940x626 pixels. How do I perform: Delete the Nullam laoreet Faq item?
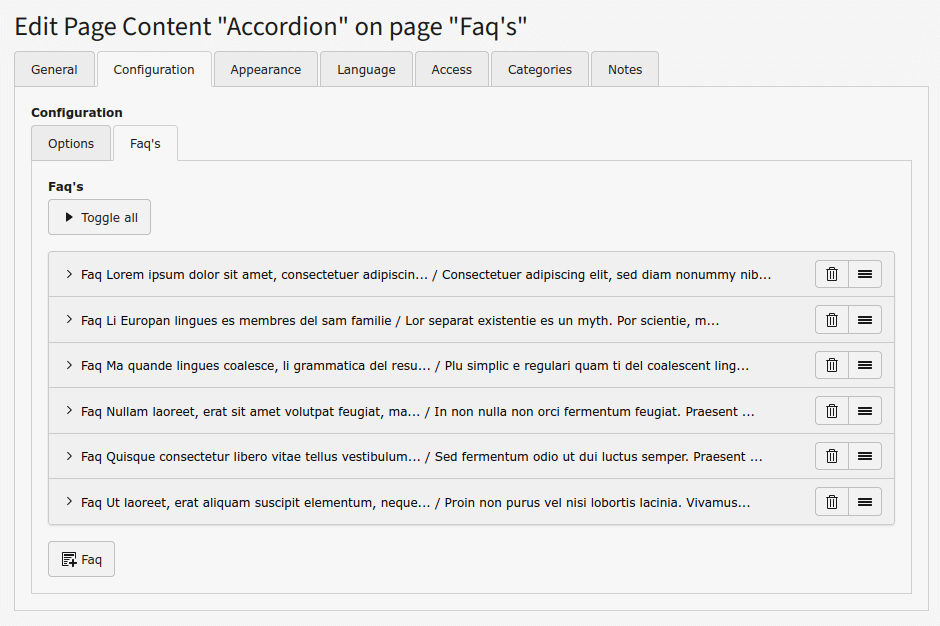coord(832,411)
